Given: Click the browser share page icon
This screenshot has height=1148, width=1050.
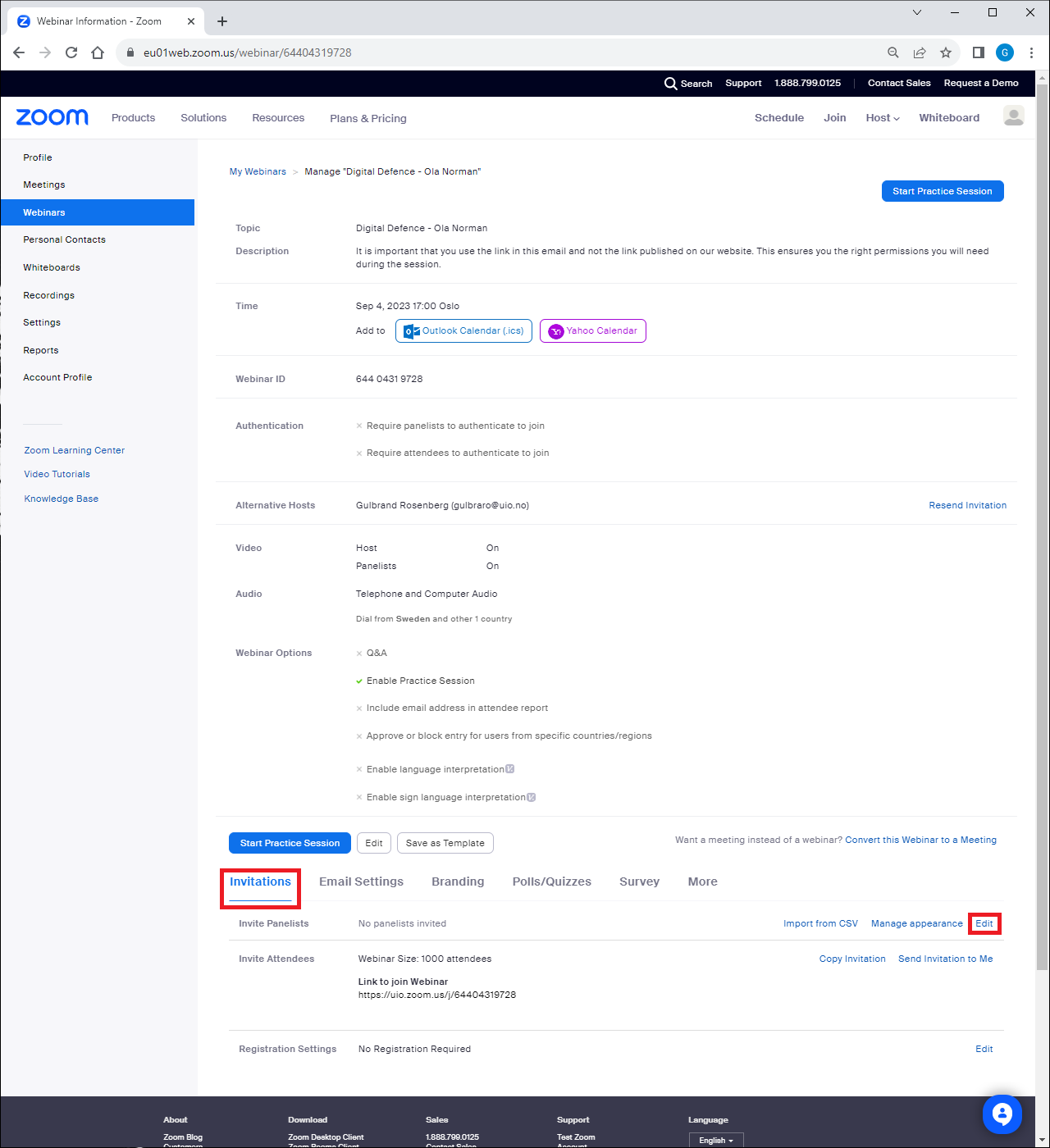Looking at the screenshot, I should point(920,52).
